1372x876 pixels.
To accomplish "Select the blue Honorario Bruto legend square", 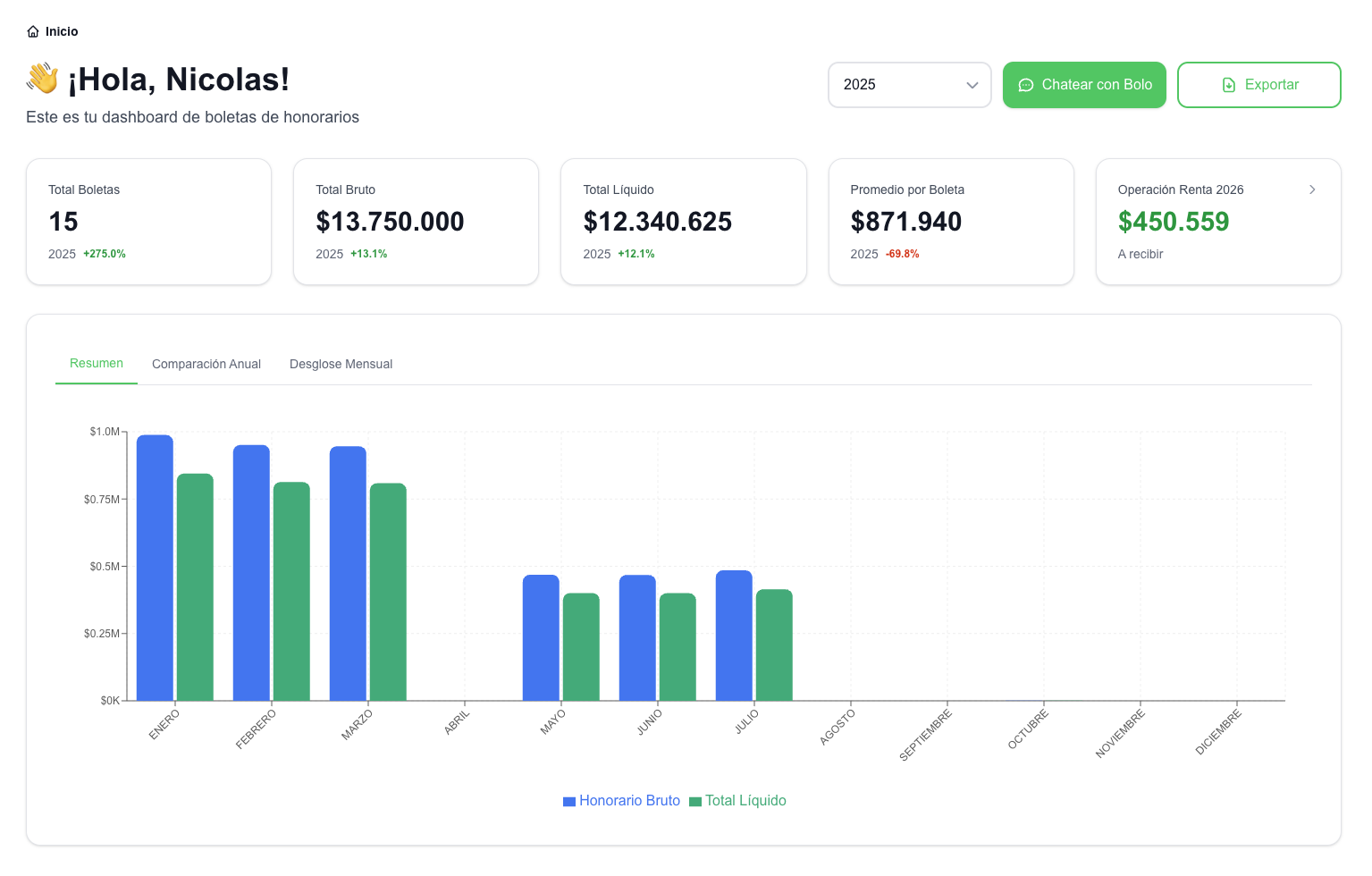I will (x=569, y=801).
